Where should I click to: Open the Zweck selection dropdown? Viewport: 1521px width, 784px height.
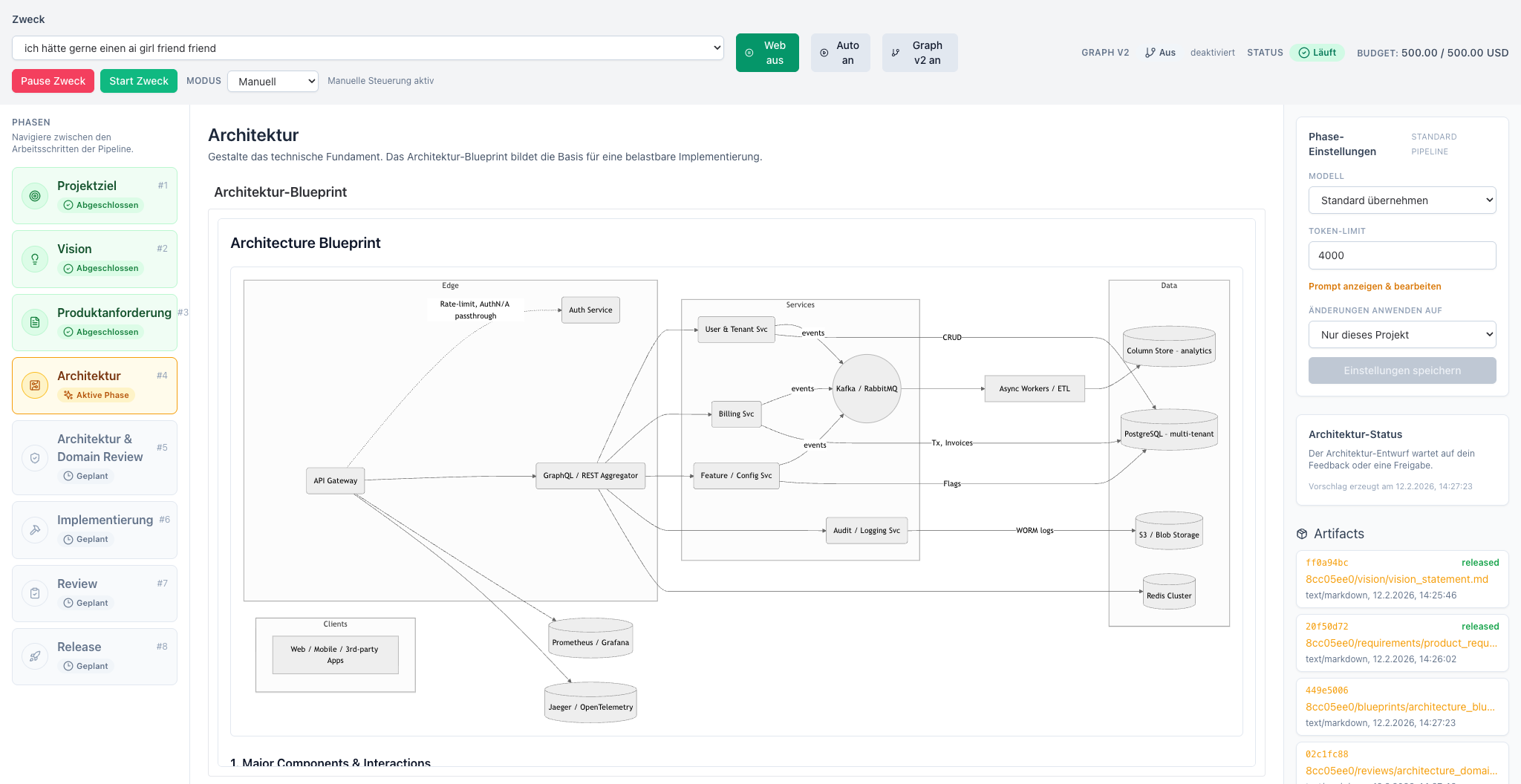click(x=368, y=48)
